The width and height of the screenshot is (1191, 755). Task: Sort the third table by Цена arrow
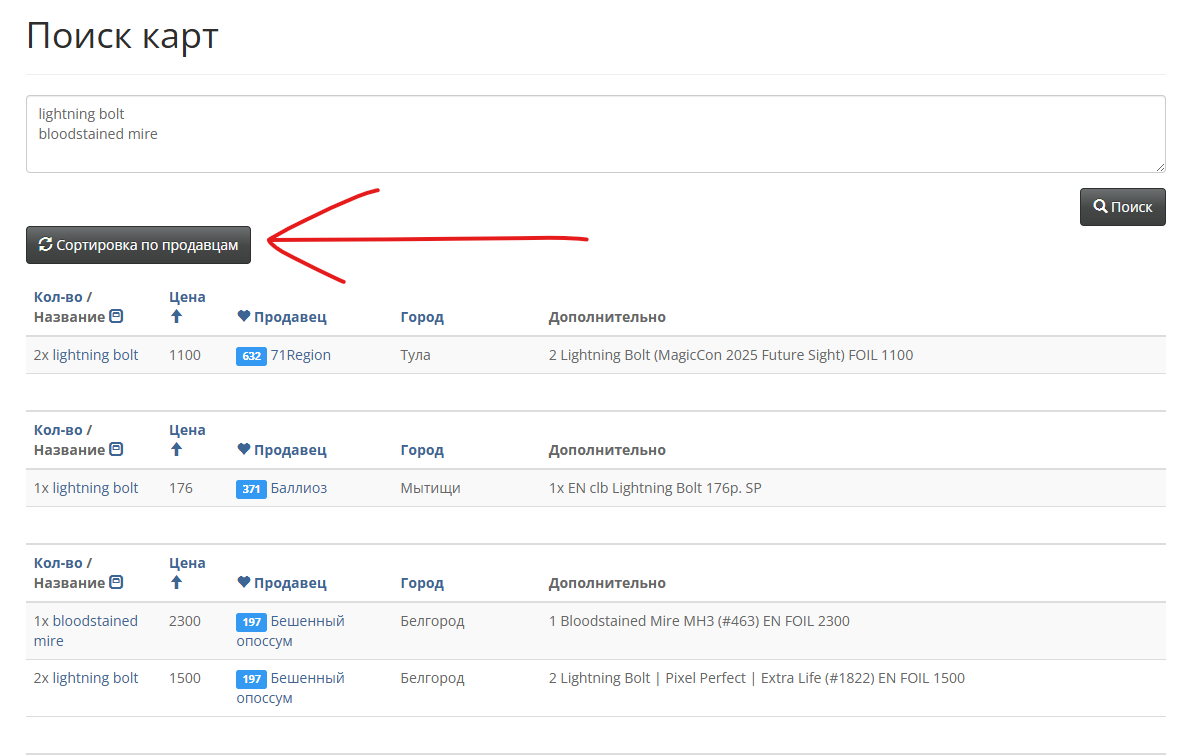(x=176, y=583)
